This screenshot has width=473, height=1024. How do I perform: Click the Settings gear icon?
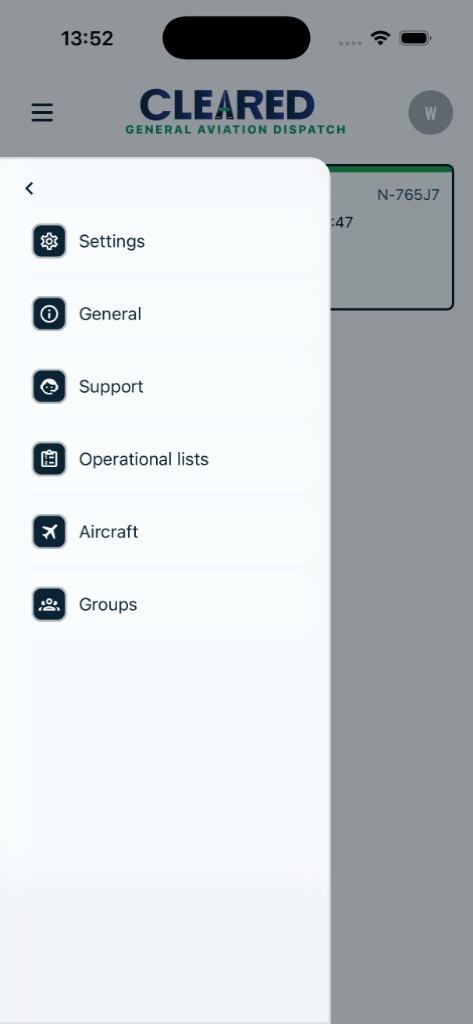(49, 241)
